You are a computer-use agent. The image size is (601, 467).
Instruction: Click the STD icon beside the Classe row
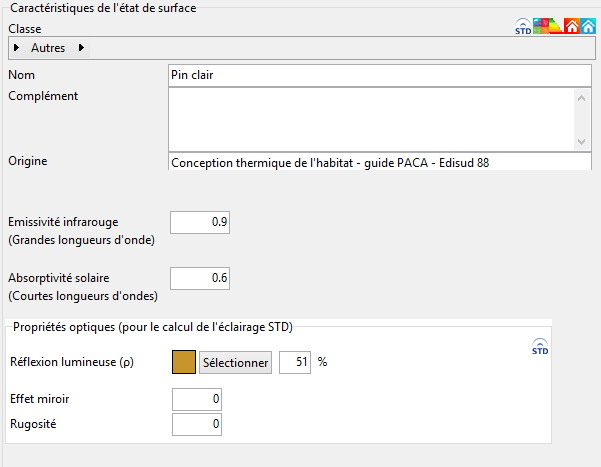pyautogui.click(x=523, y=26)
